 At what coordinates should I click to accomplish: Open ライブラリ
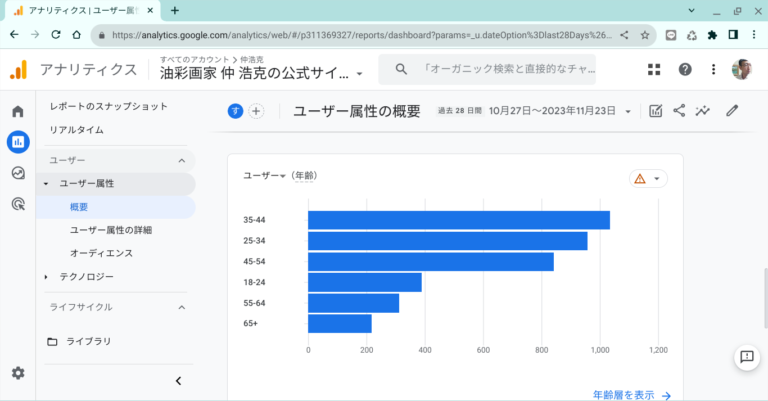pyautogui.click(x=89, y=341)
